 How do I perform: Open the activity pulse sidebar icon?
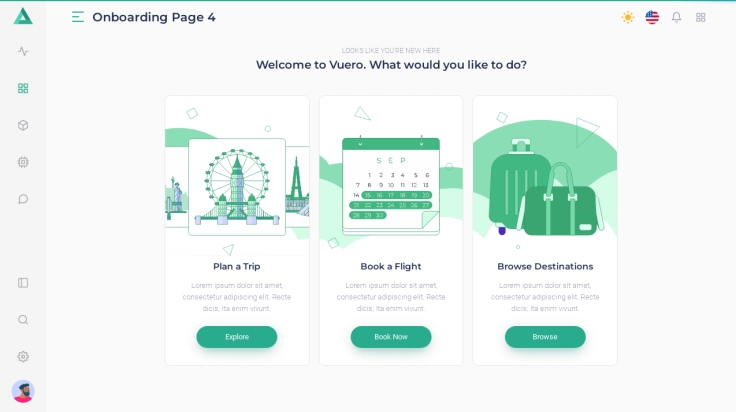[23, 52]
